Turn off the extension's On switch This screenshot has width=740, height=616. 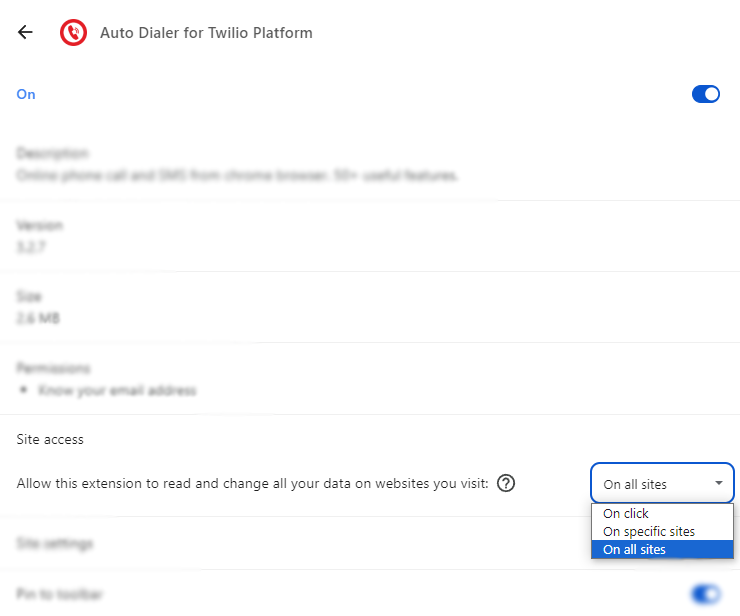(x=705, y=94)
